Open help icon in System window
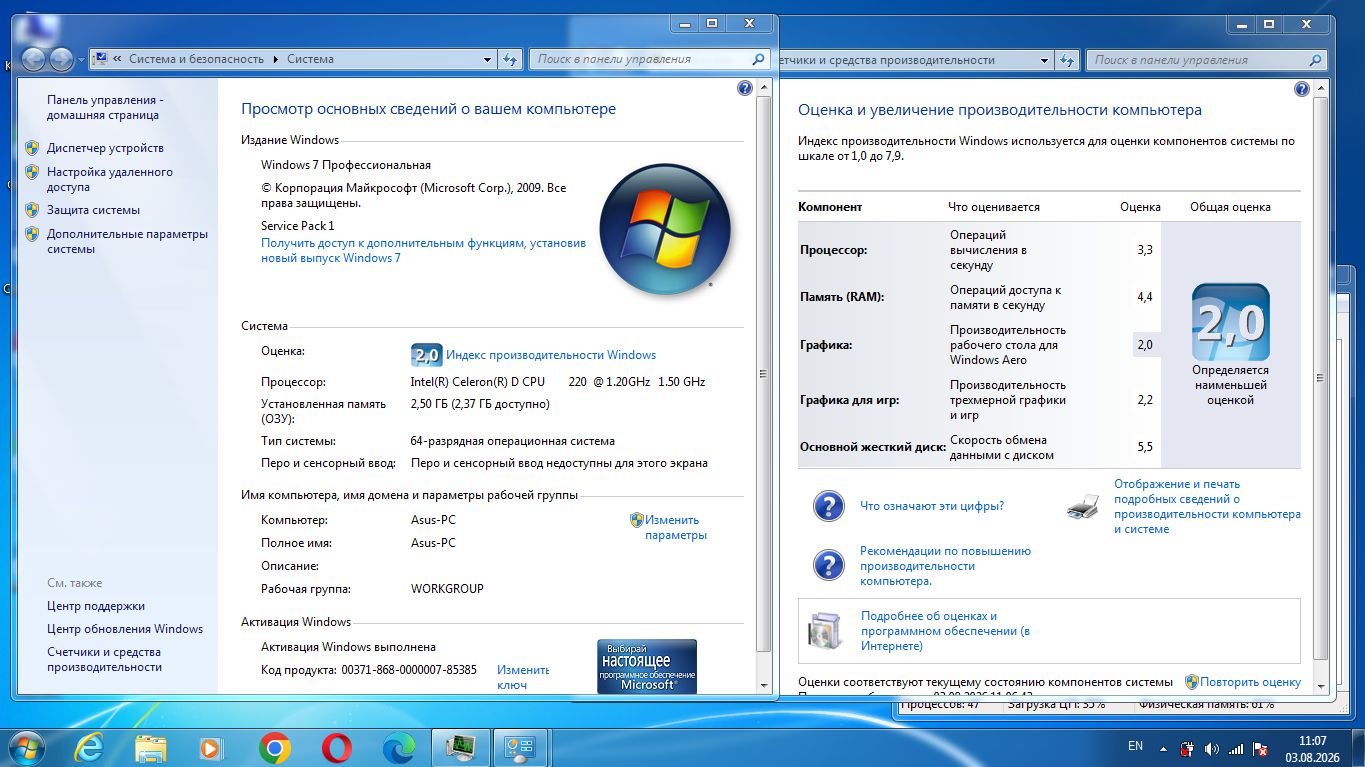This screenshot has width=1365, height=767. pyautogui.click(x=744, y=89)
